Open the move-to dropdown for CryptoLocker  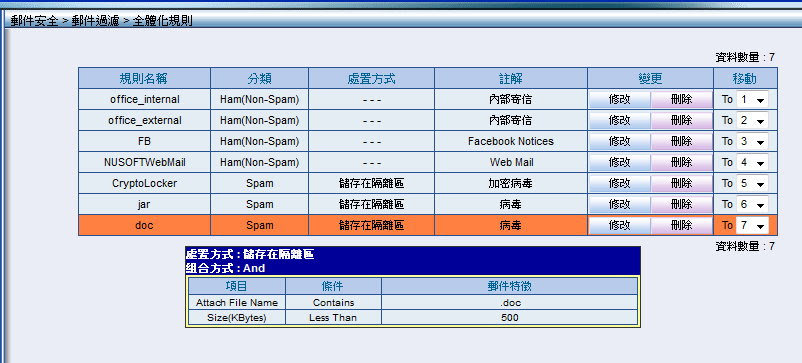click(752, 183)
